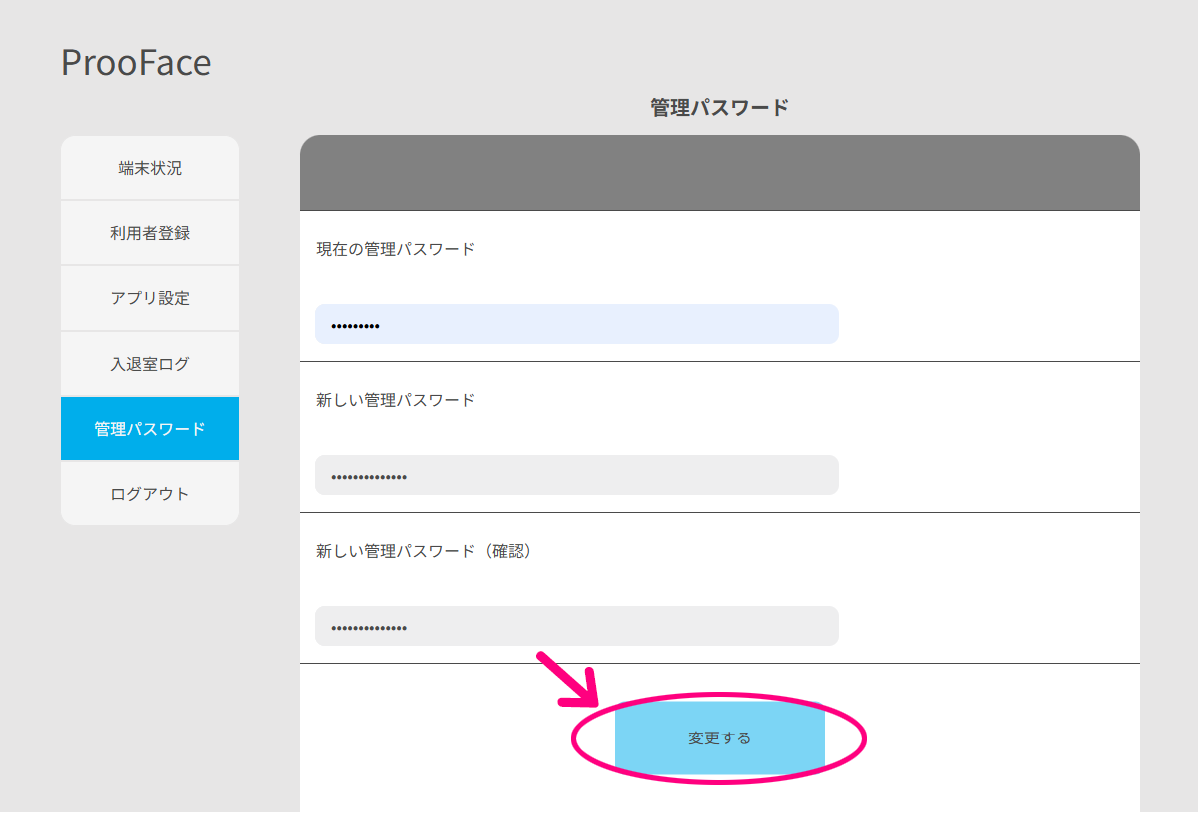The image size is (1198, 814).
Task: Select the highlighted 管理パスワード sidebar item
Action: tap(150, 429)
